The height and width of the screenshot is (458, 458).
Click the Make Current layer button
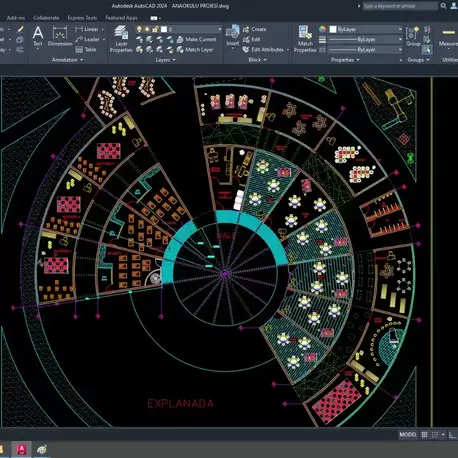196,39
